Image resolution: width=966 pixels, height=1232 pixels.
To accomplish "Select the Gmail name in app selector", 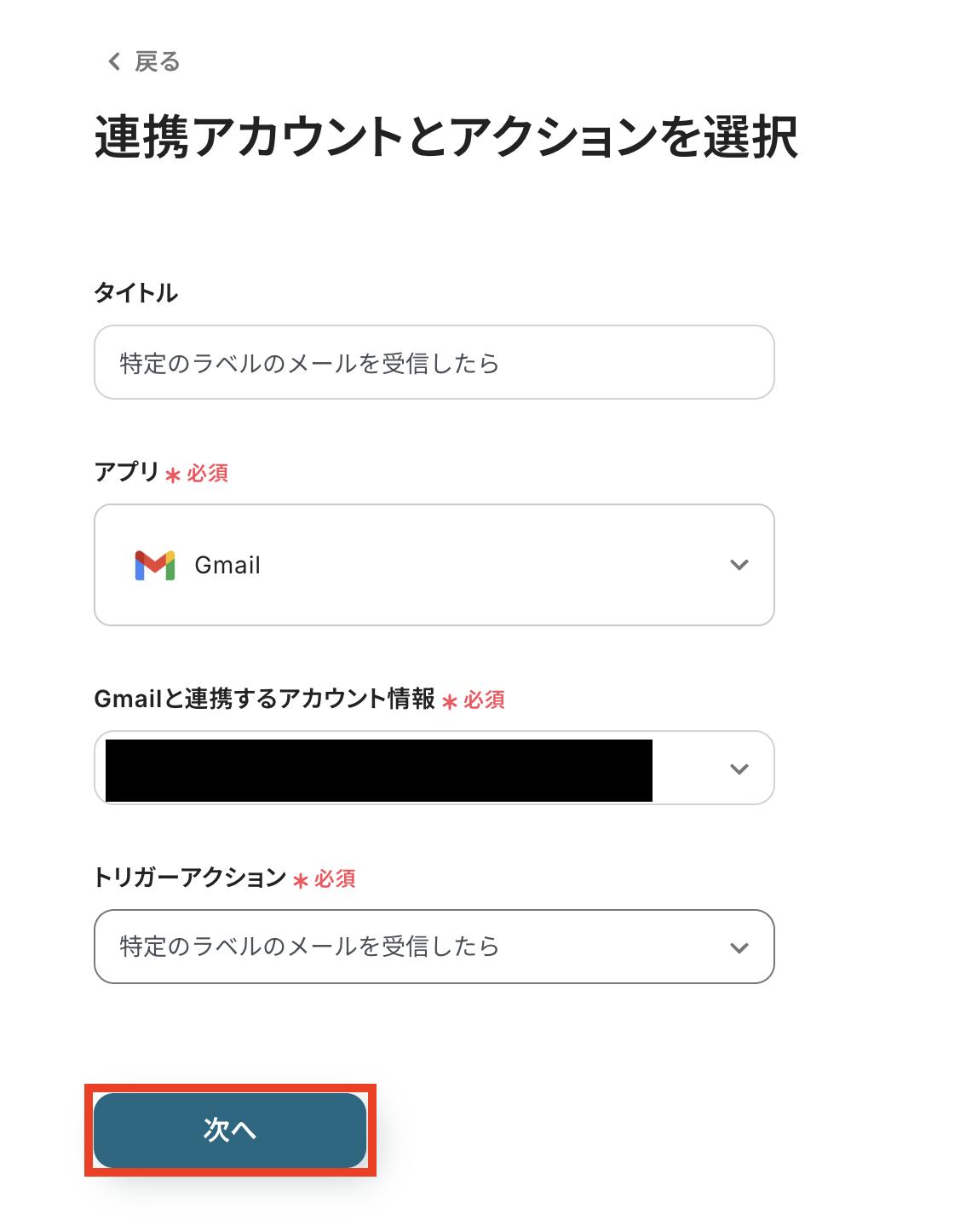I will point(227,565).
